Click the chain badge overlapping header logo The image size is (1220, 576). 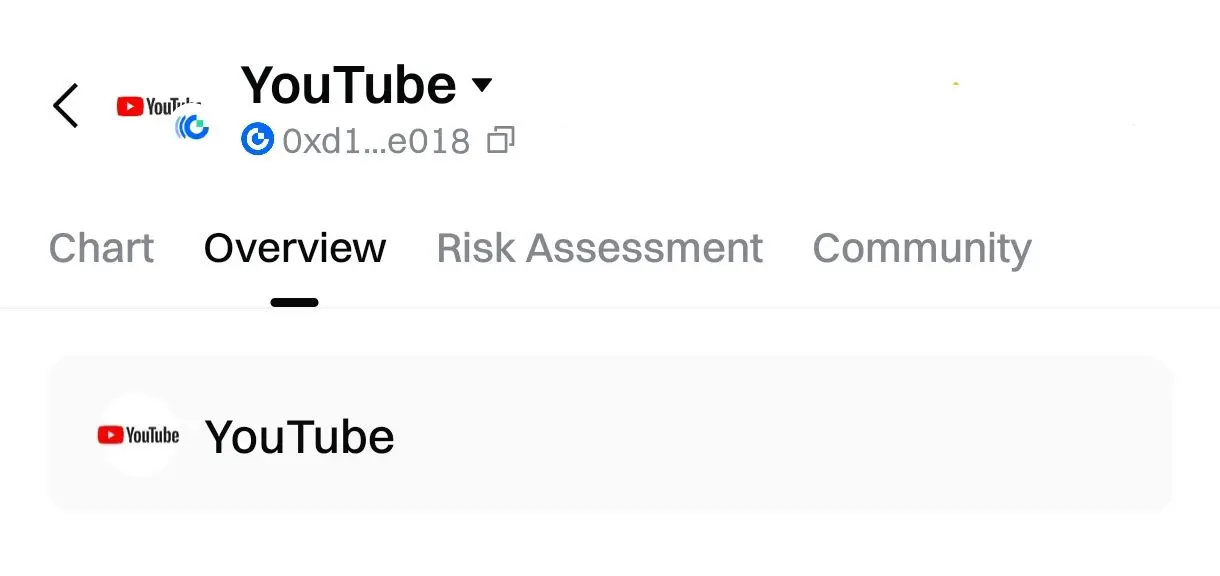point(193,127)
